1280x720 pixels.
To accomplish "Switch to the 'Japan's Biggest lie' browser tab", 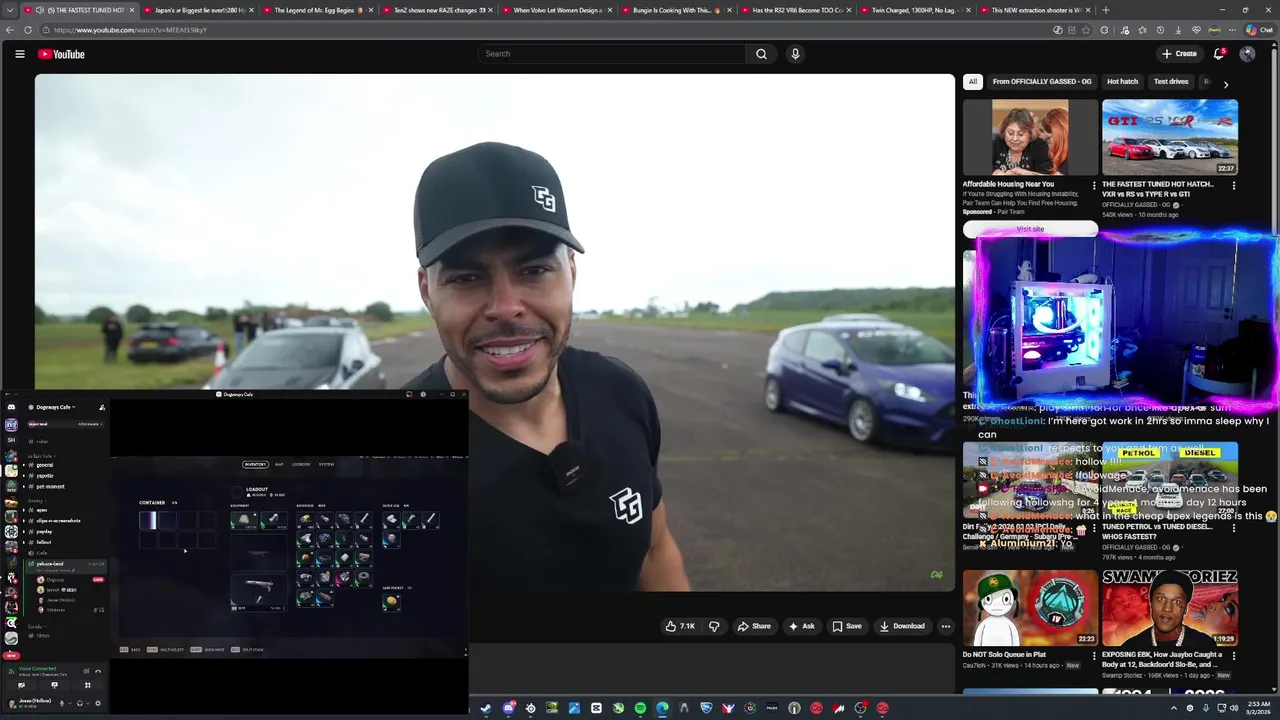I will pyautogui.click(x=198, y=10).
